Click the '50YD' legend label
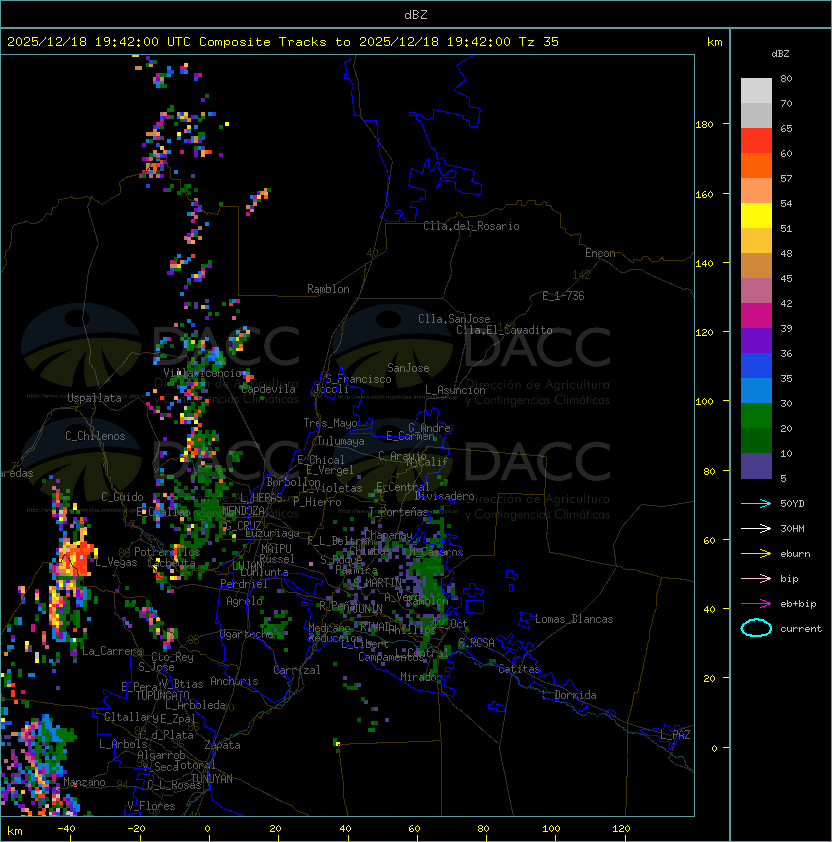832x842 pixels. 792,504
